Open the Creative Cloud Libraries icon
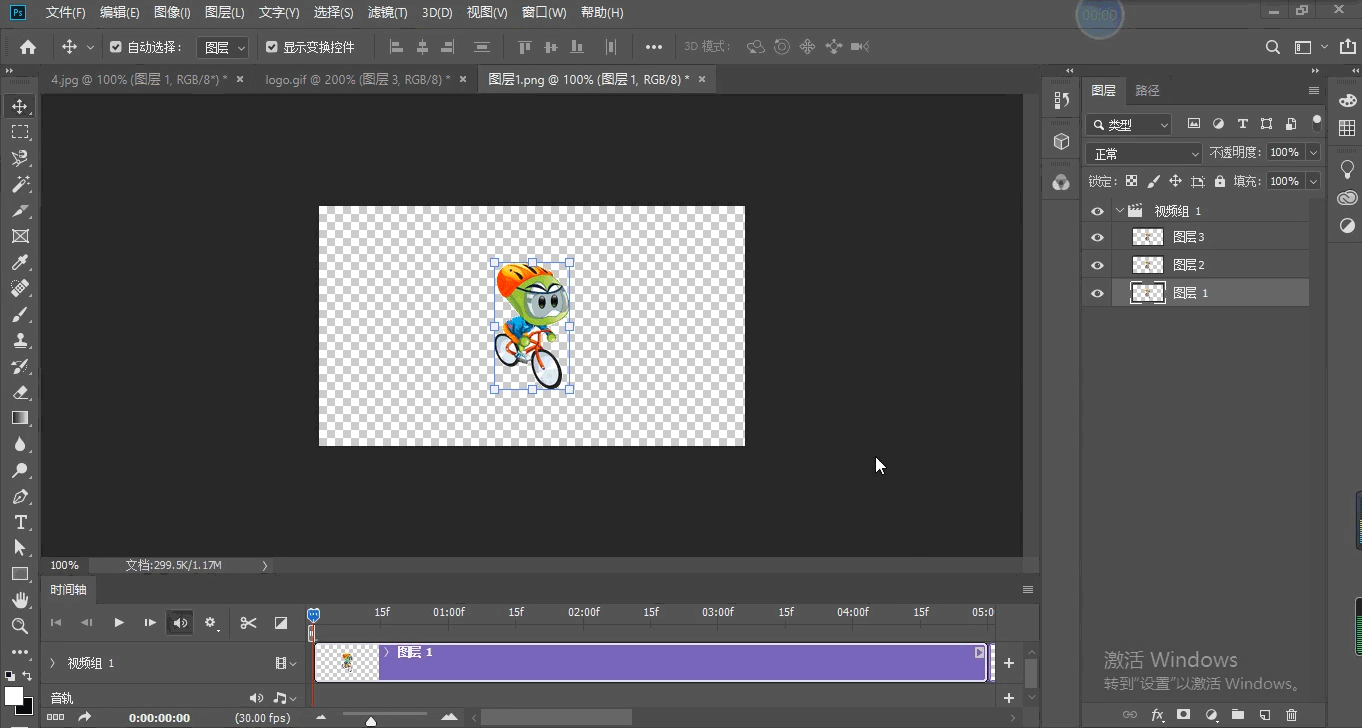 pyautogui.click(x=1348, y=198)
